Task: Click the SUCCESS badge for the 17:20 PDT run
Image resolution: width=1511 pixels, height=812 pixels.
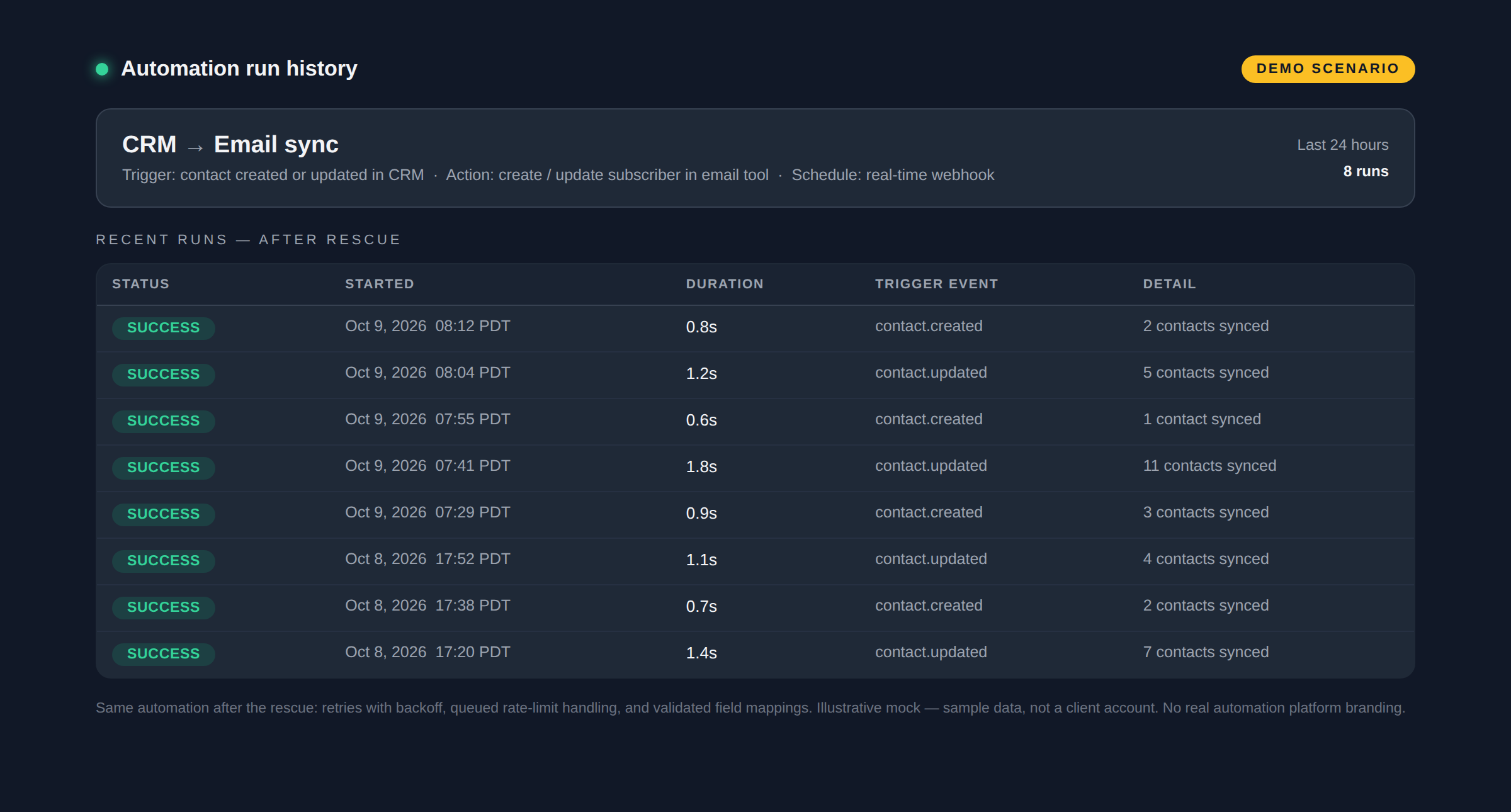Action: click(x=164, y=654)
